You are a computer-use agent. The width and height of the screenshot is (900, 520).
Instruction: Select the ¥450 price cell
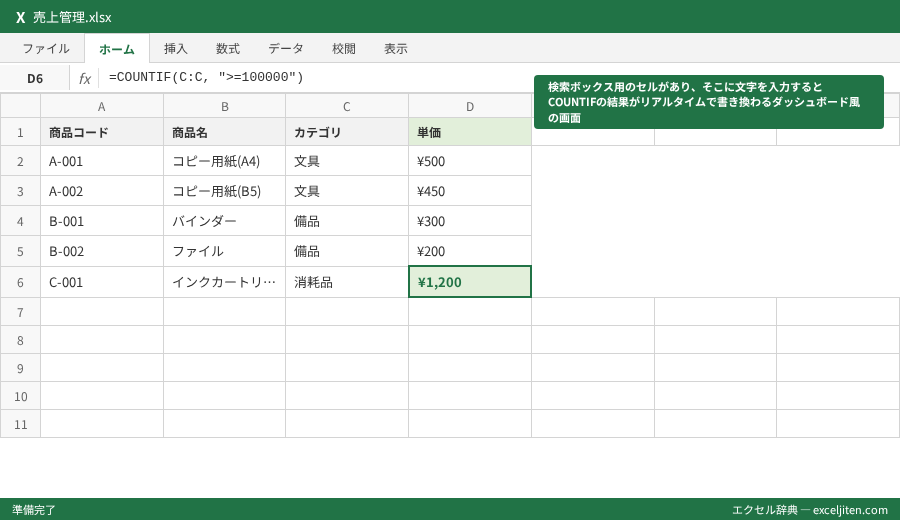(470, 191)
